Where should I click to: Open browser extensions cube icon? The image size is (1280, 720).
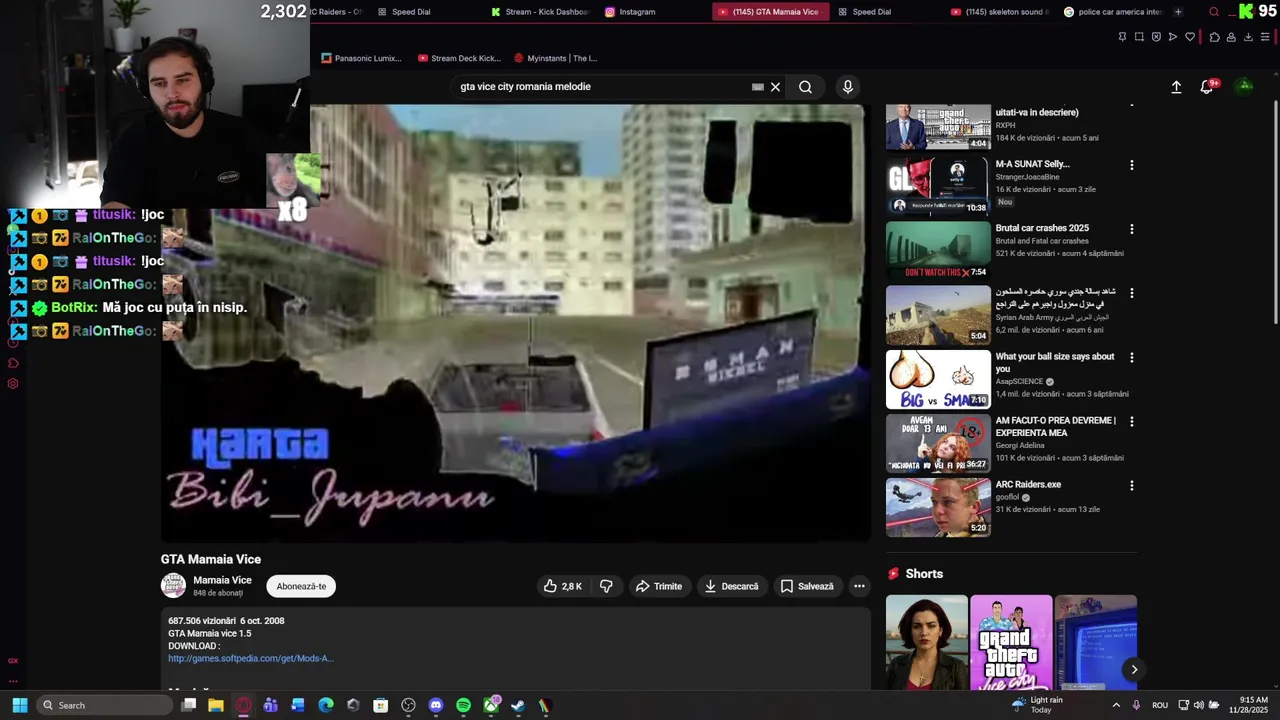point(1214,37)
